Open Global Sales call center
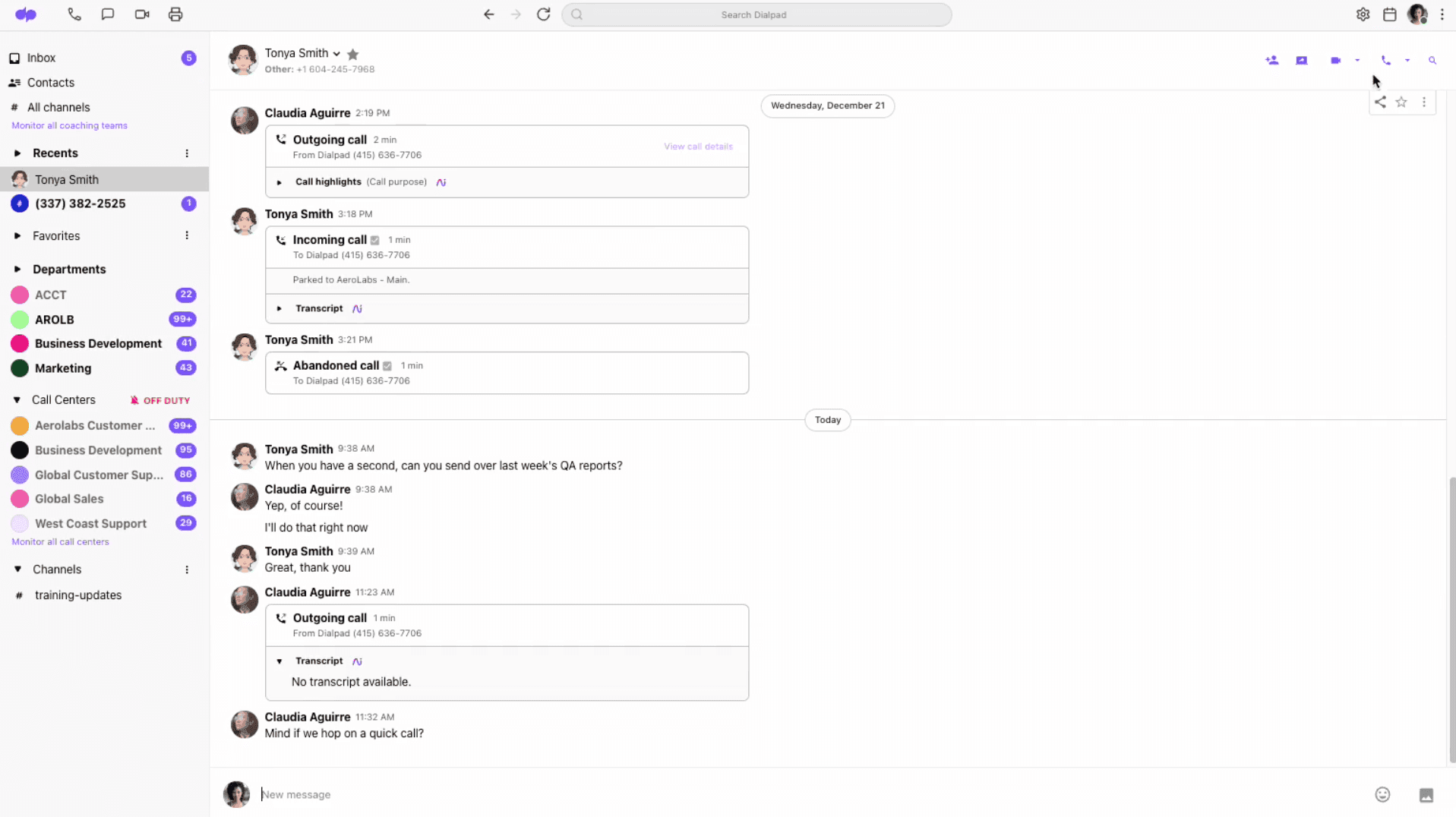Image resolution: width=1456 pixels, height=817 pixels. 104,499
